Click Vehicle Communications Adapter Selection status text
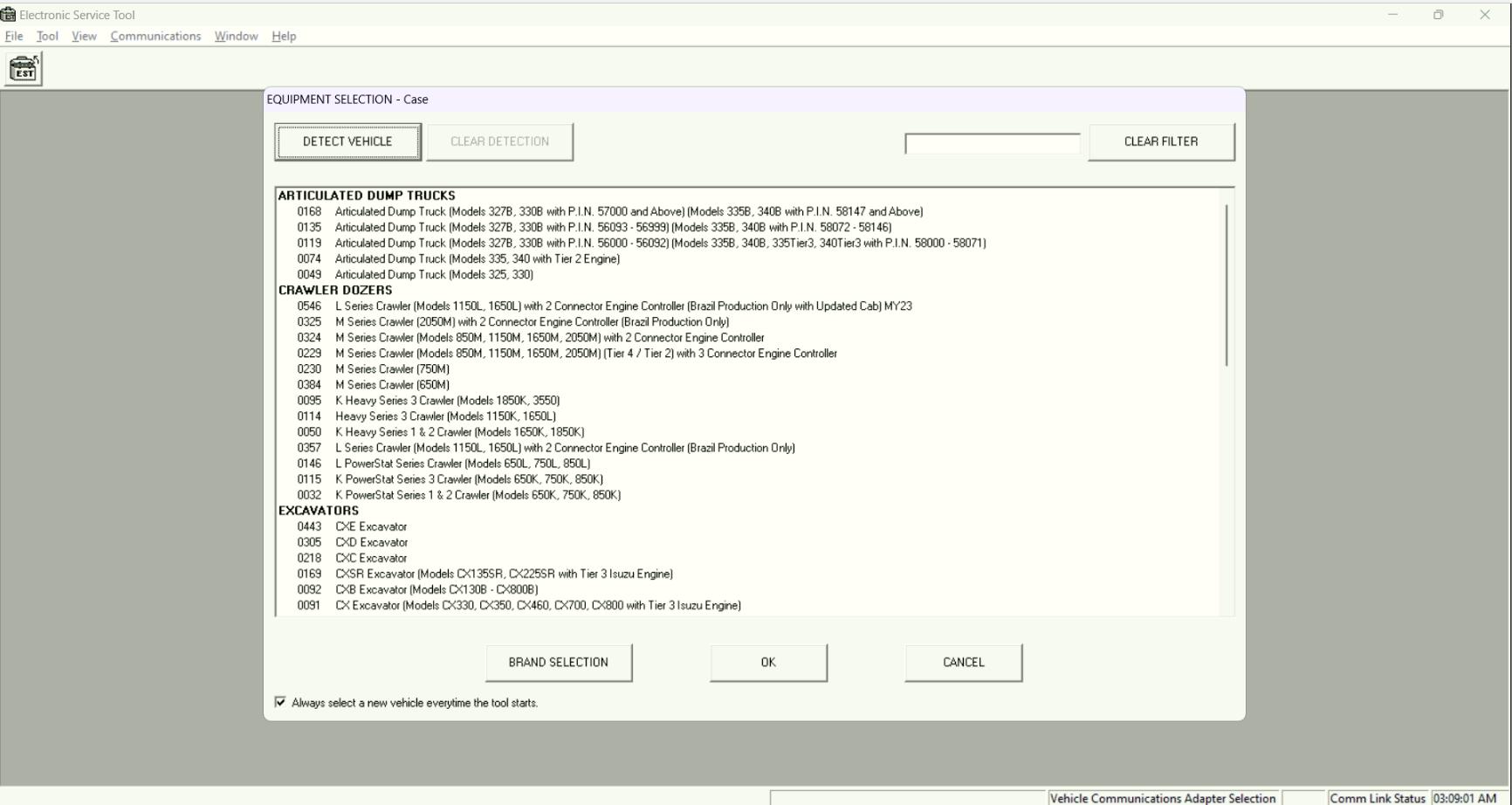1512x805 pixels. (1163, 798)
